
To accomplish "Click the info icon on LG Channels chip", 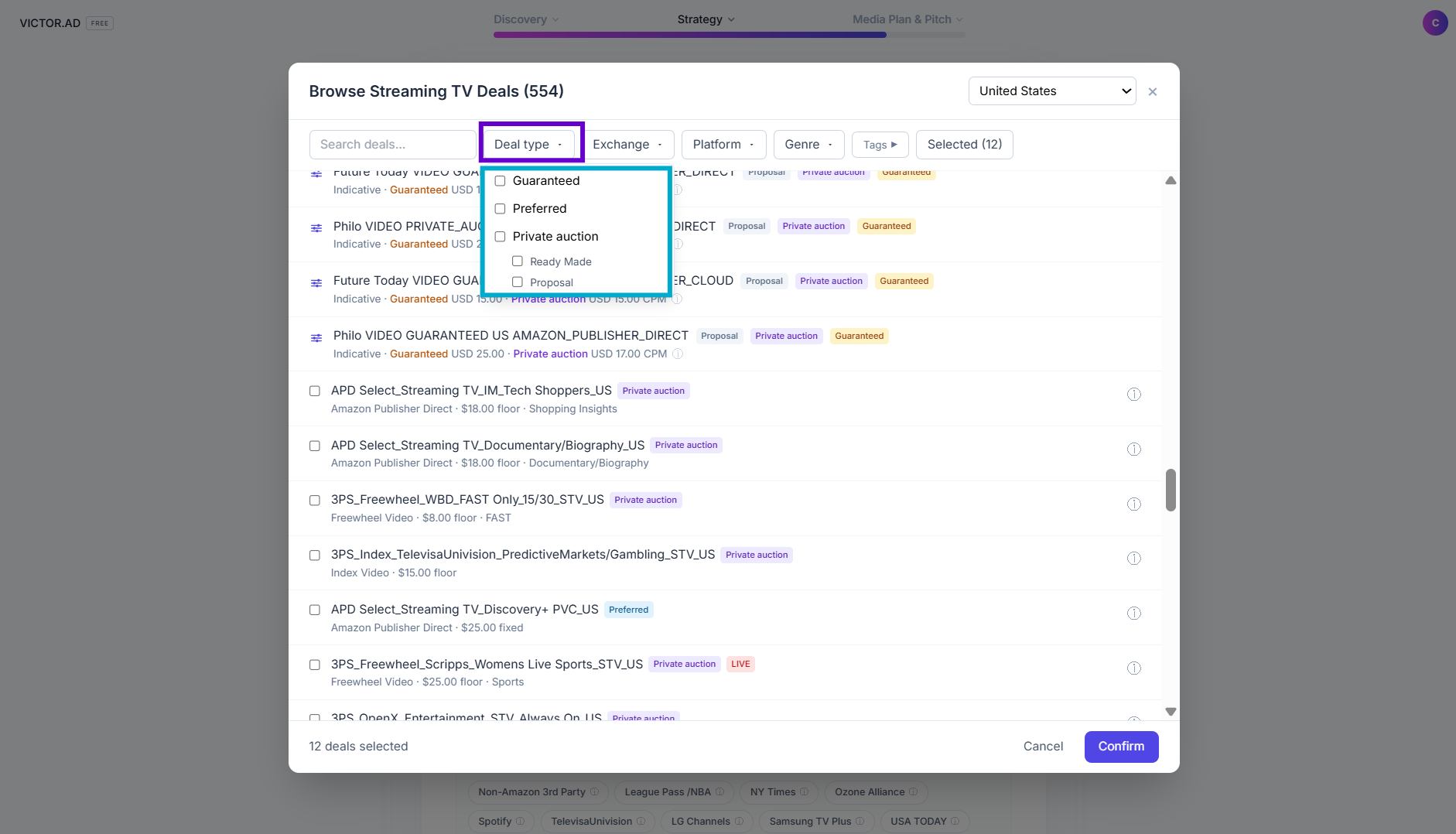I will tap(739, 821).
